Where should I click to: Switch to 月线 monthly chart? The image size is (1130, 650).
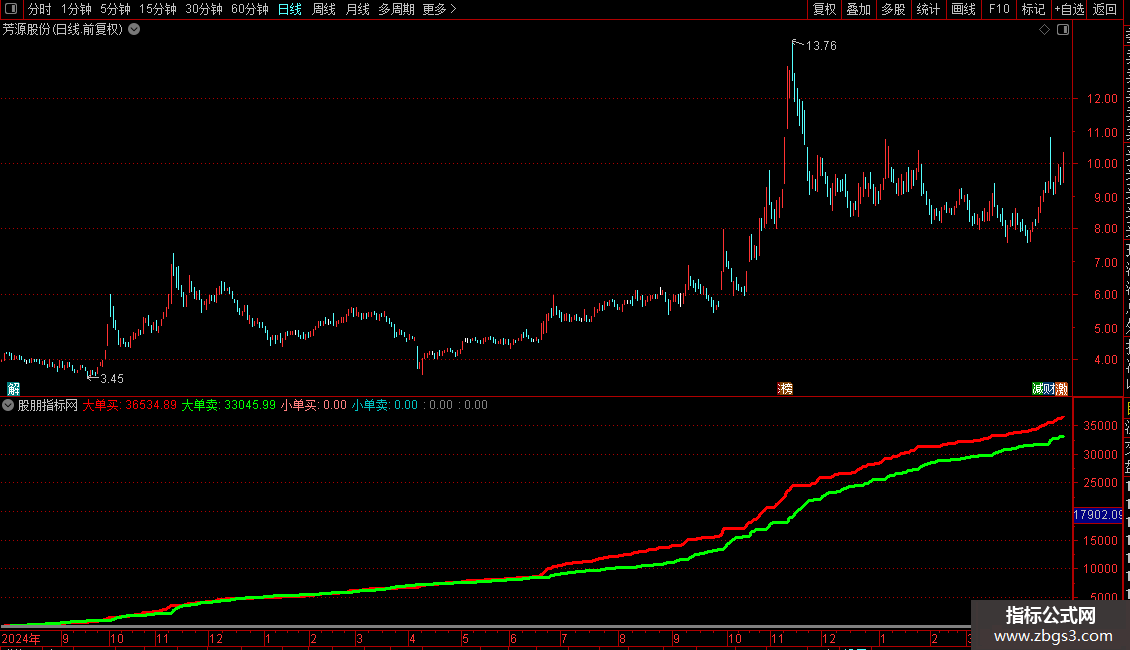(x=357, y=9)
